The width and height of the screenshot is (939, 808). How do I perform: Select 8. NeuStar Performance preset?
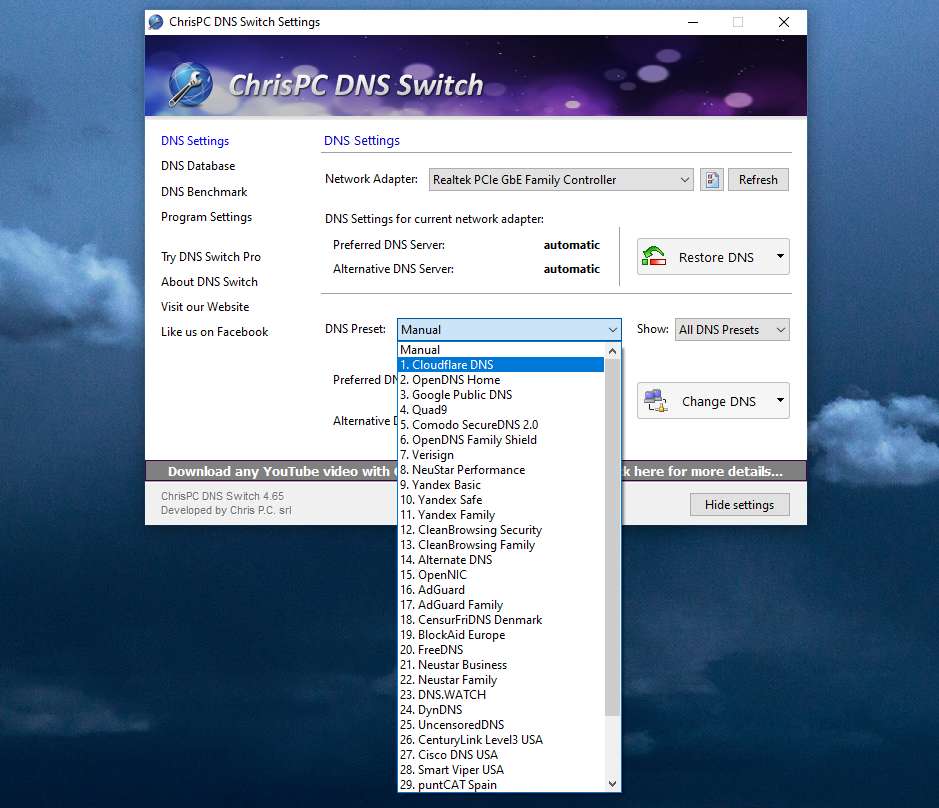tap(501, 470)
